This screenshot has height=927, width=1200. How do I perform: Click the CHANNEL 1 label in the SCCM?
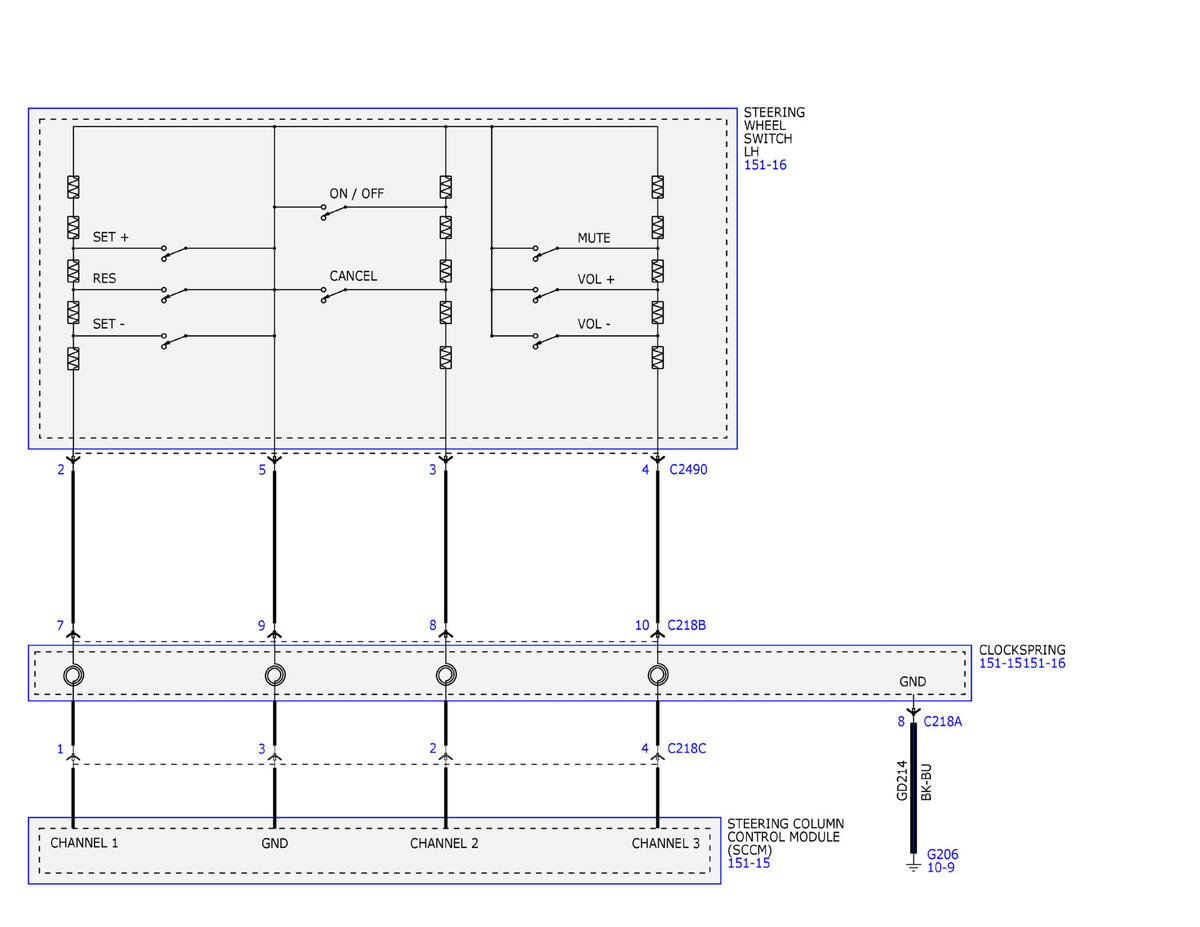84,843
